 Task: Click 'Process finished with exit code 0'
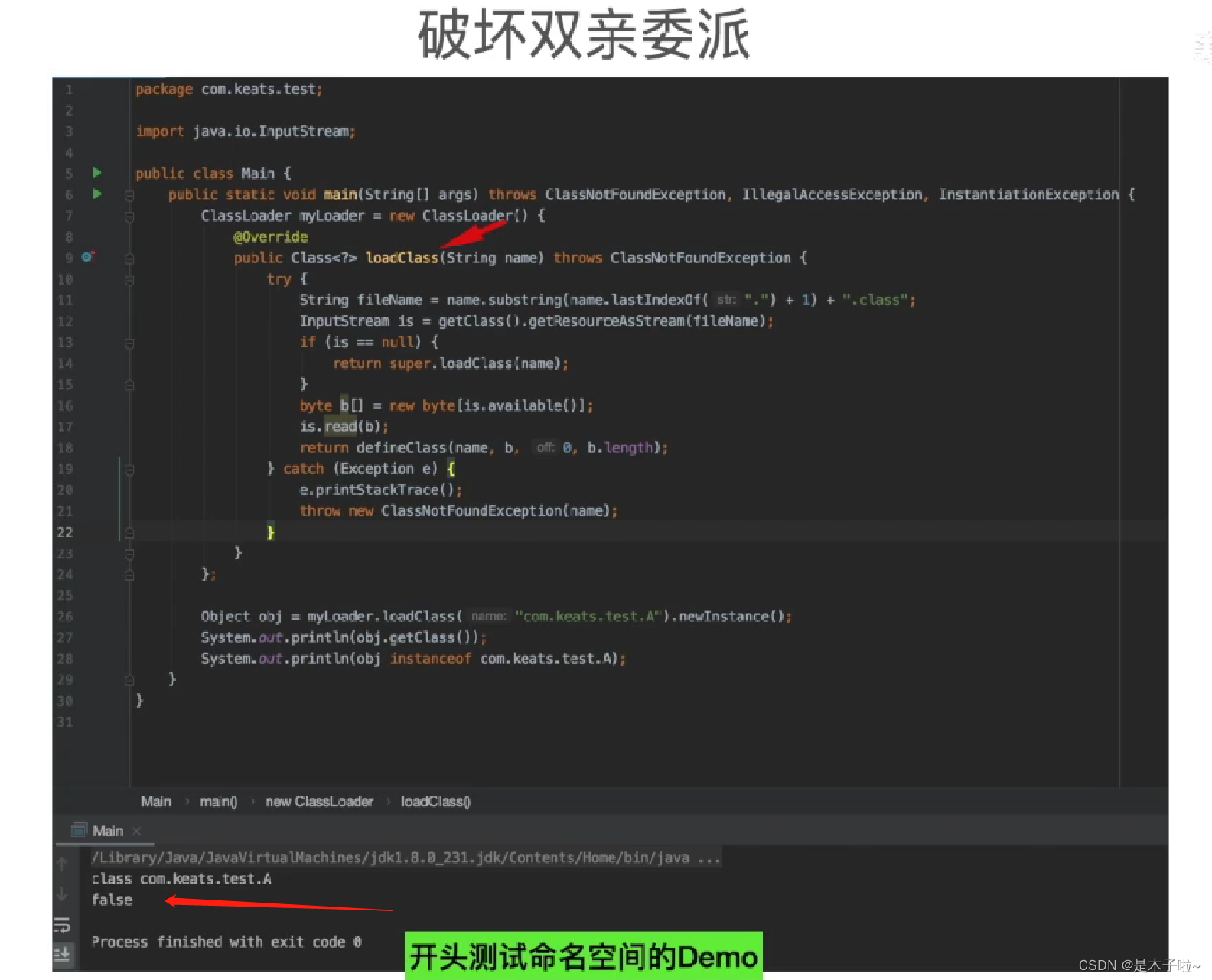pos(226,943)
